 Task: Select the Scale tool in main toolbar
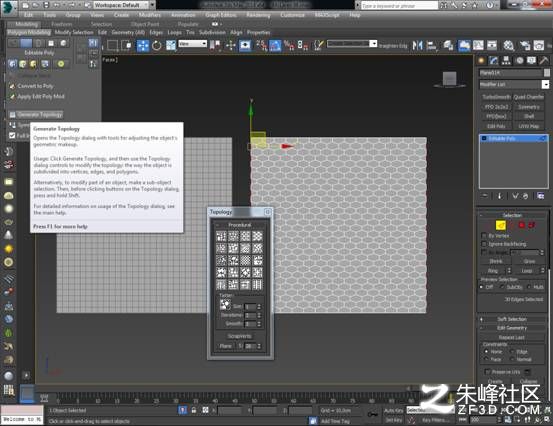(x=171, y=45)
